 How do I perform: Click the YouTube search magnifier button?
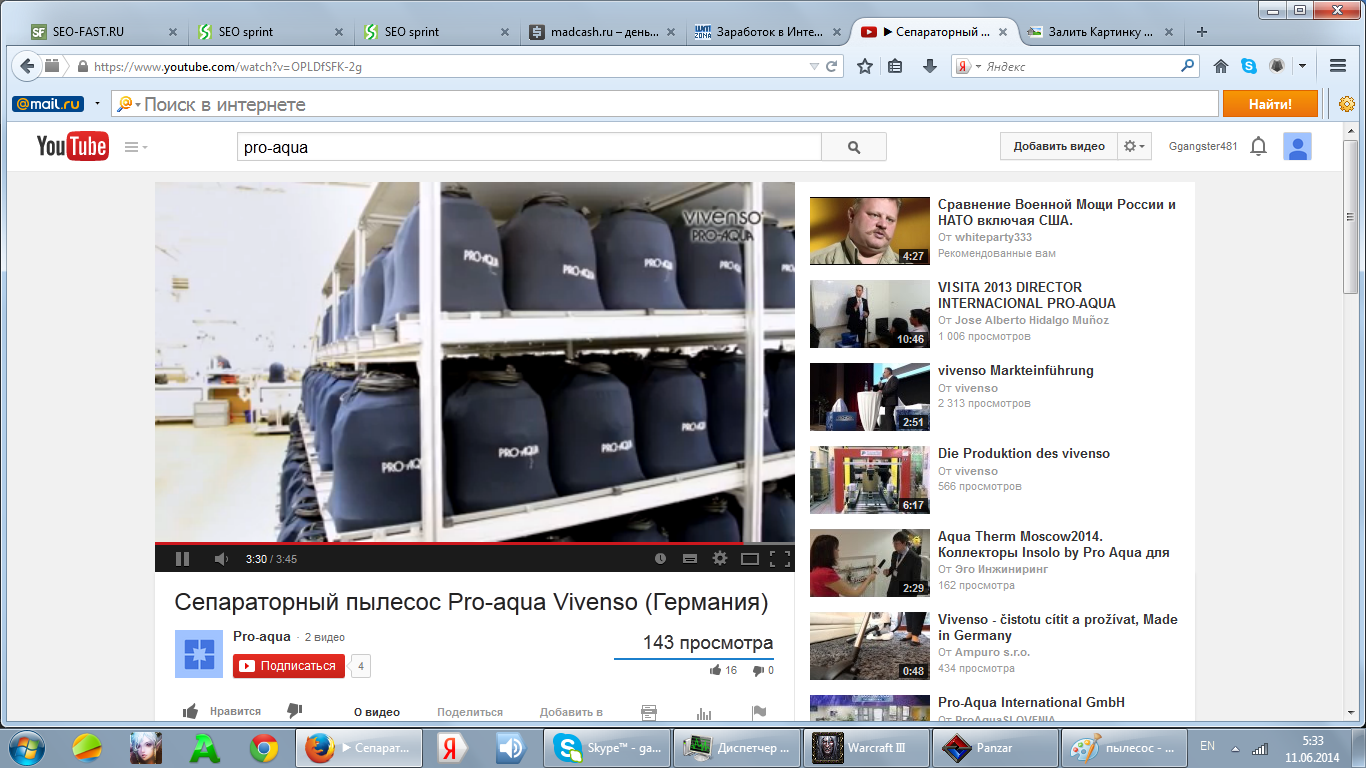coord(854,147)
